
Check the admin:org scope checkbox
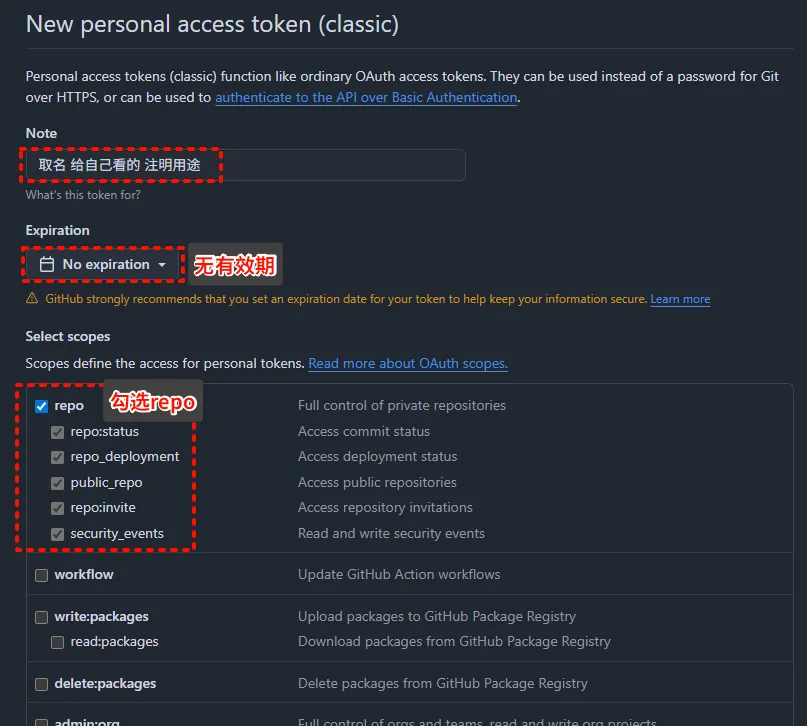[x=42, y=721]
